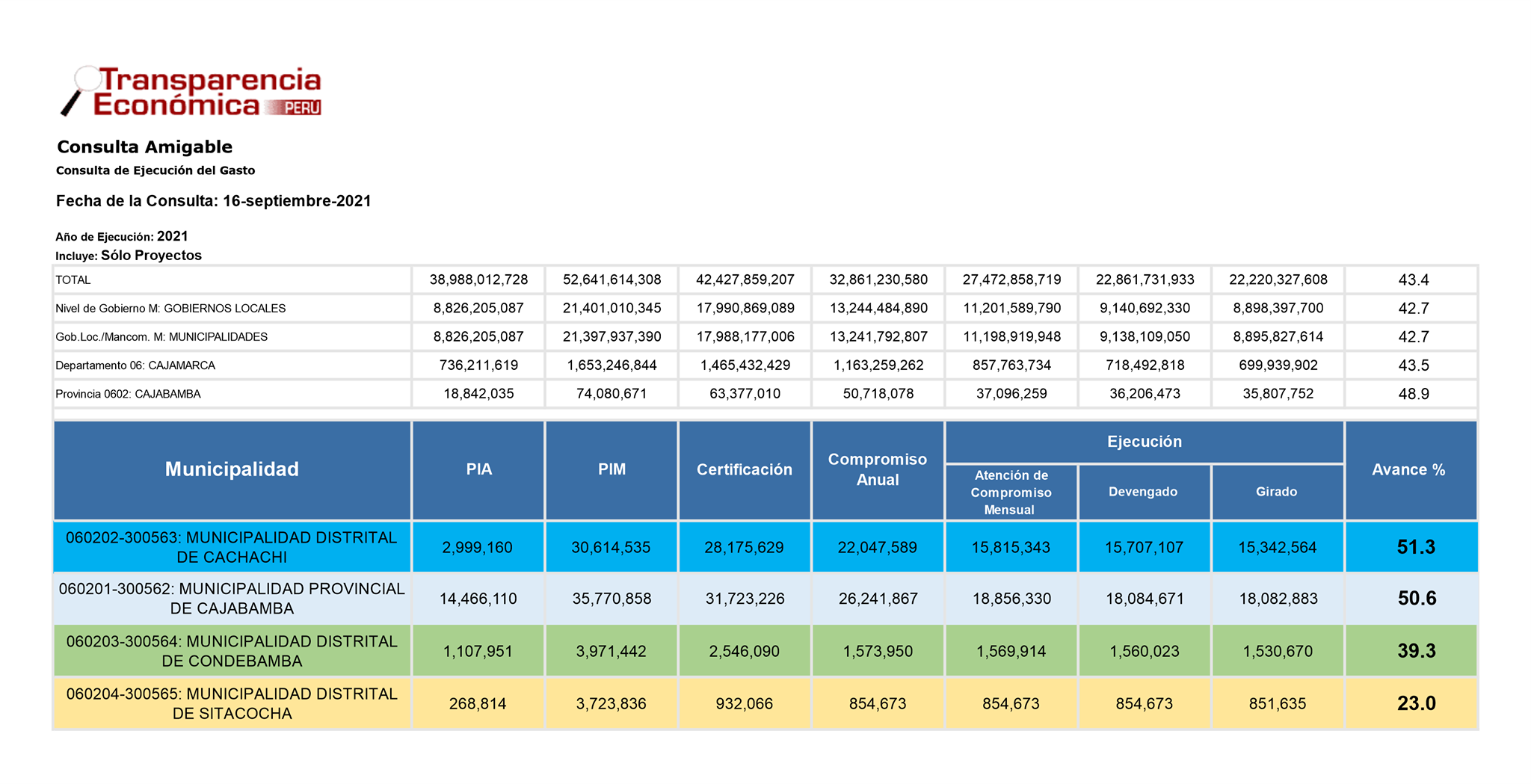The height and width of the screenshot is (784, 1531).
Task: Click the PIM column header
Action: coord(612,469)
